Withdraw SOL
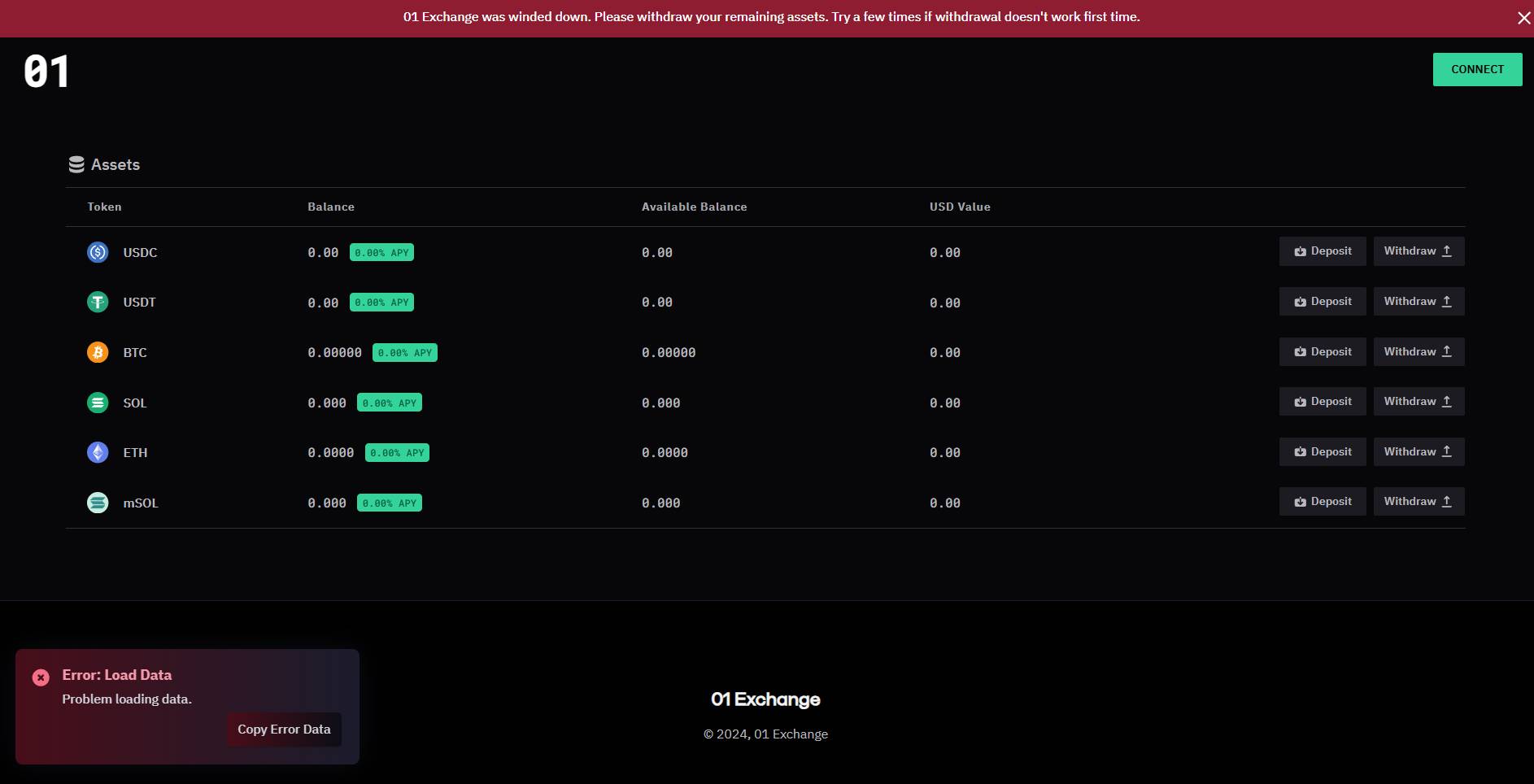Image resolution: width=1534 pixels, height=784 pixels. tap(1419, 402)
